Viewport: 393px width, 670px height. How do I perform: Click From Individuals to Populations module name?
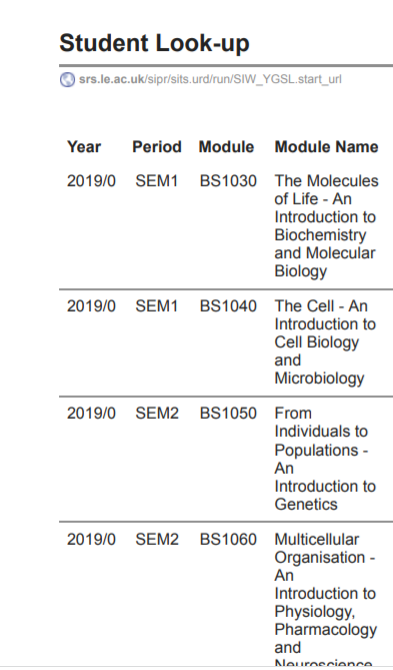click(x=325, y=458)
